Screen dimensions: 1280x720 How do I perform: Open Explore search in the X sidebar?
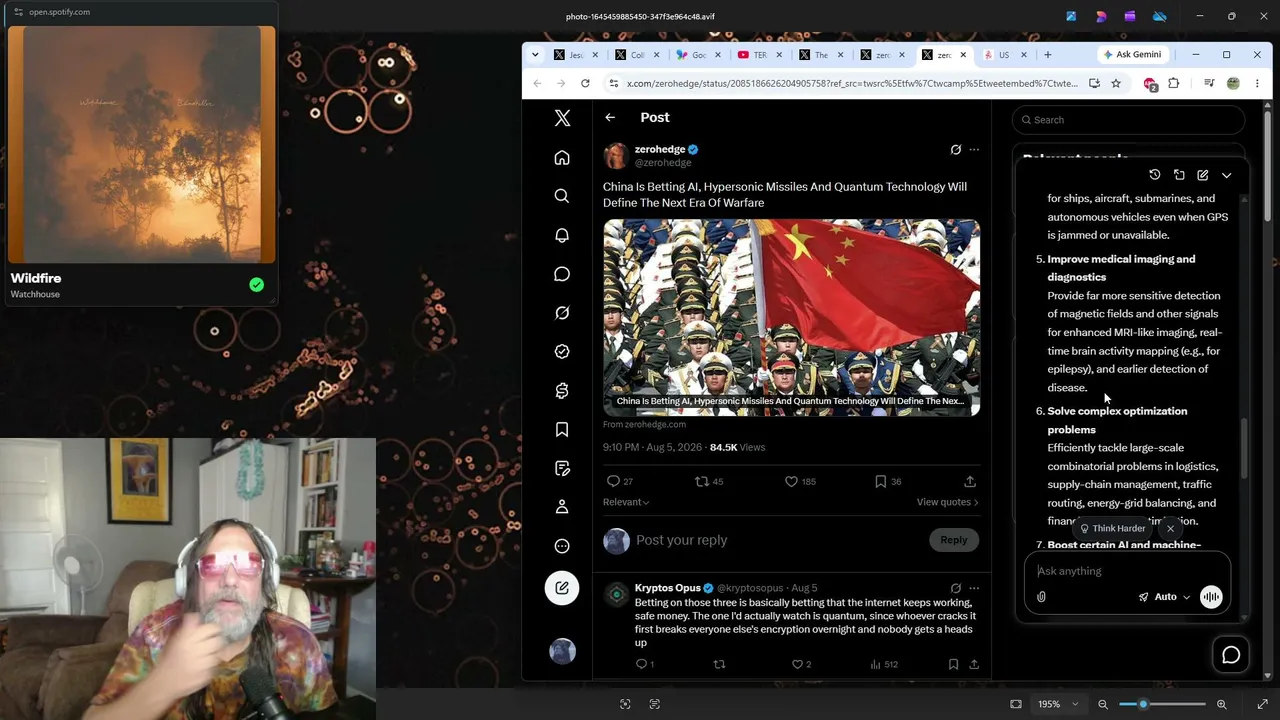pos(562,196)
